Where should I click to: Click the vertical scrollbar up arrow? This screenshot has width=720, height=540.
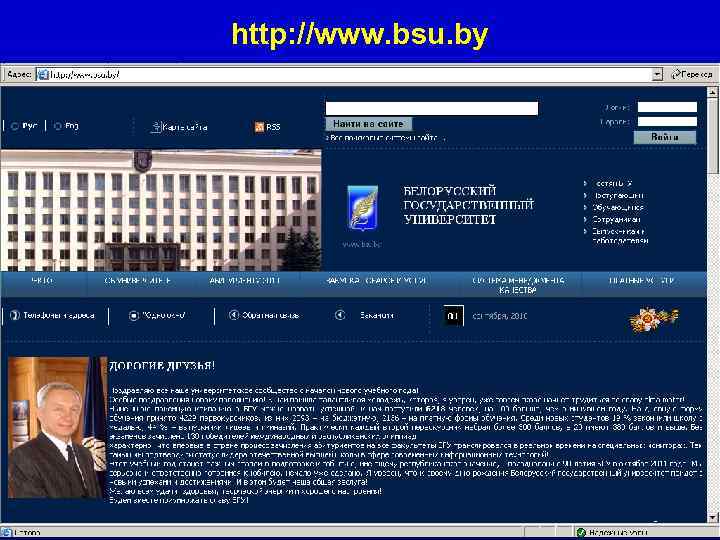(713, 92)
